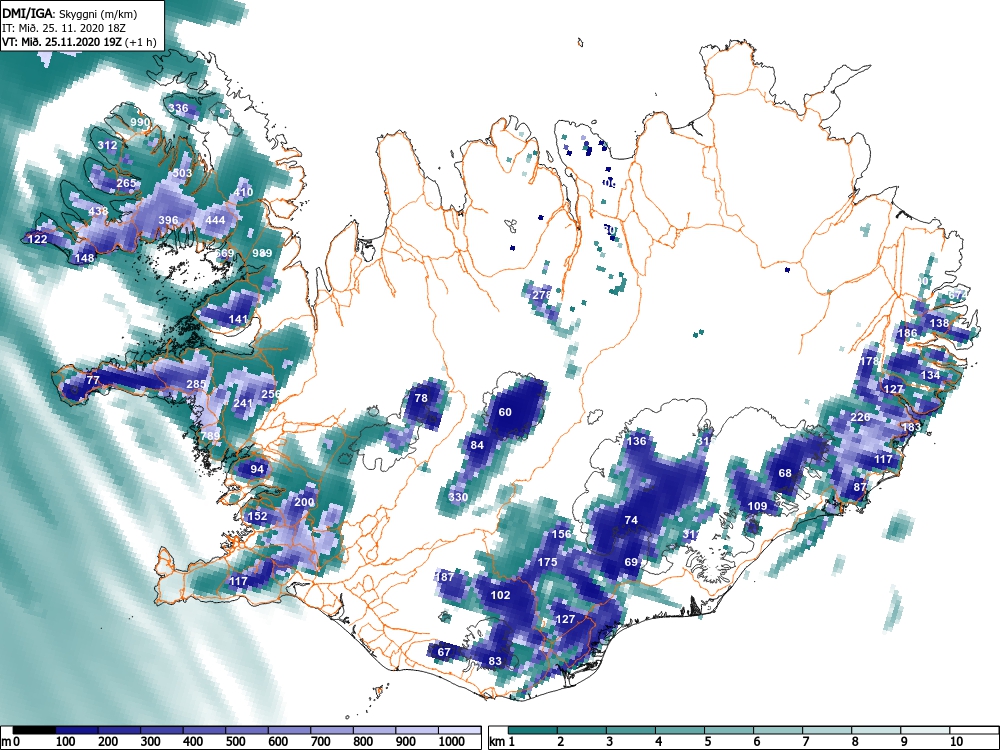The height and width of the screenshot is (750, 1000).
Task: Click the 'VT: Mið. 25.11.2020 19Z (+1 h)' line
Action: pos(78,42)
